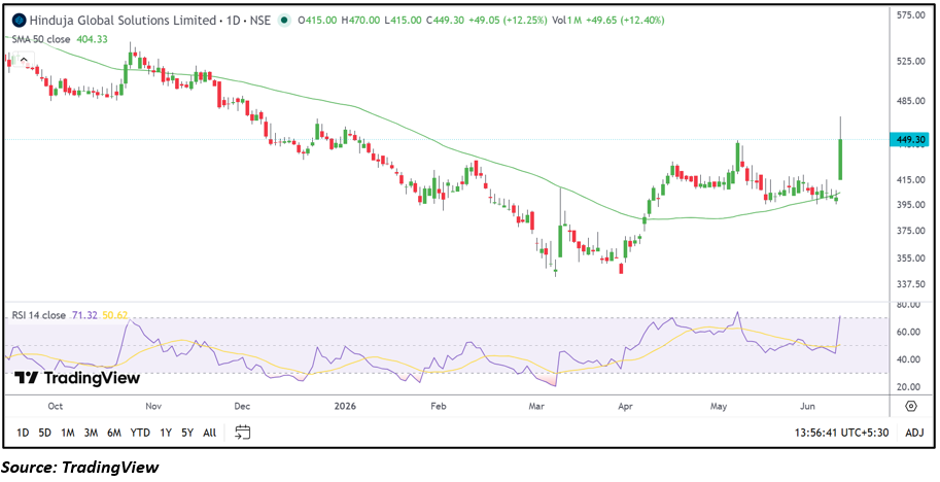The height and width of the screenshot is (482, 940).
Task: Switch to the 1M date range
Action: click(x=68, y=432)
